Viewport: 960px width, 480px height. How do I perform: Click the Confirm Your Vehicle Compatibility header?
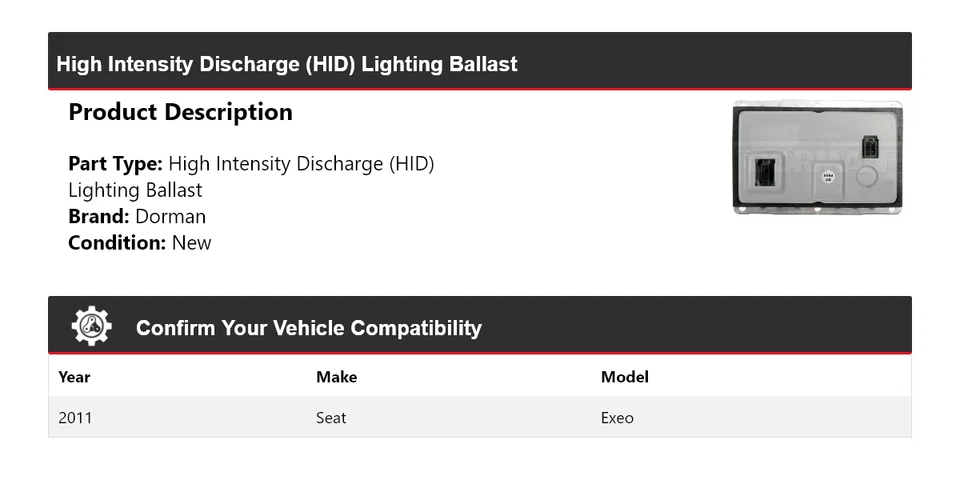[x=309, y=328]
